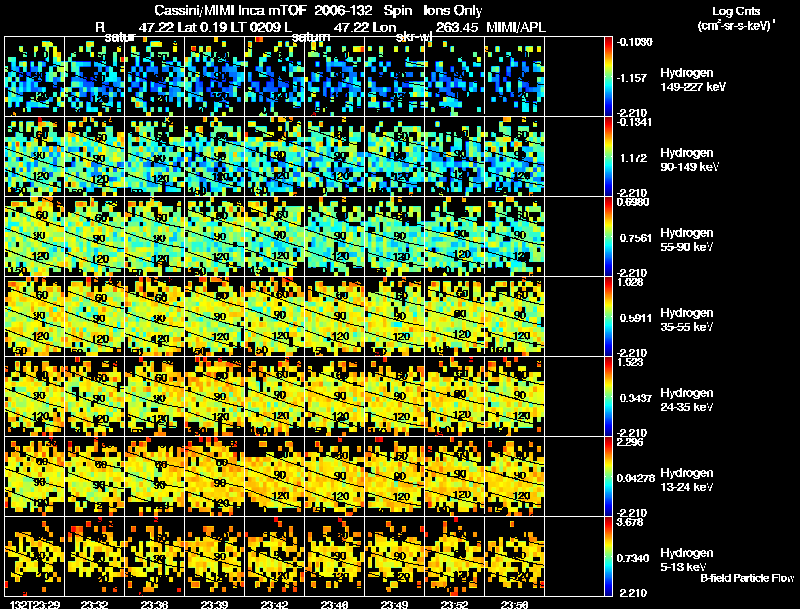Select the 'MIMI/APL' text in the header
The width and height of the screenshot is (800, 609).
point(516,27)
